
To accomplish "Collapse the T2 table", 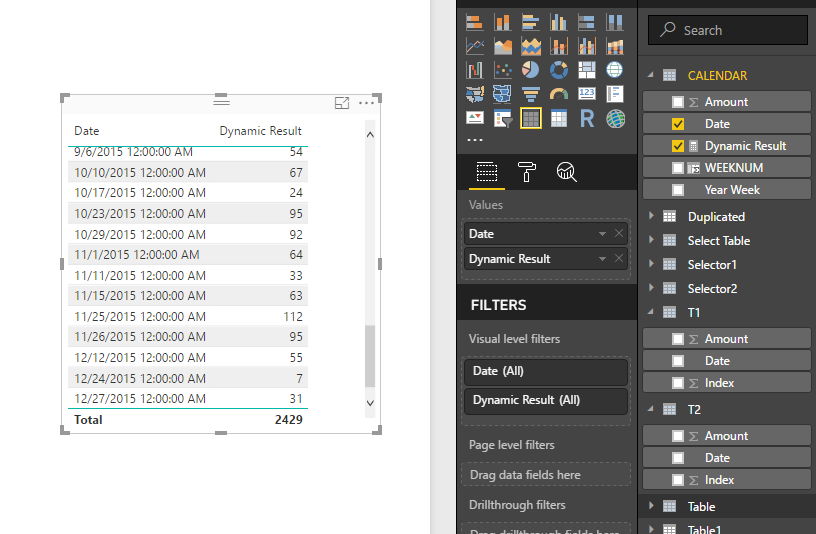I will click(651, 409).
